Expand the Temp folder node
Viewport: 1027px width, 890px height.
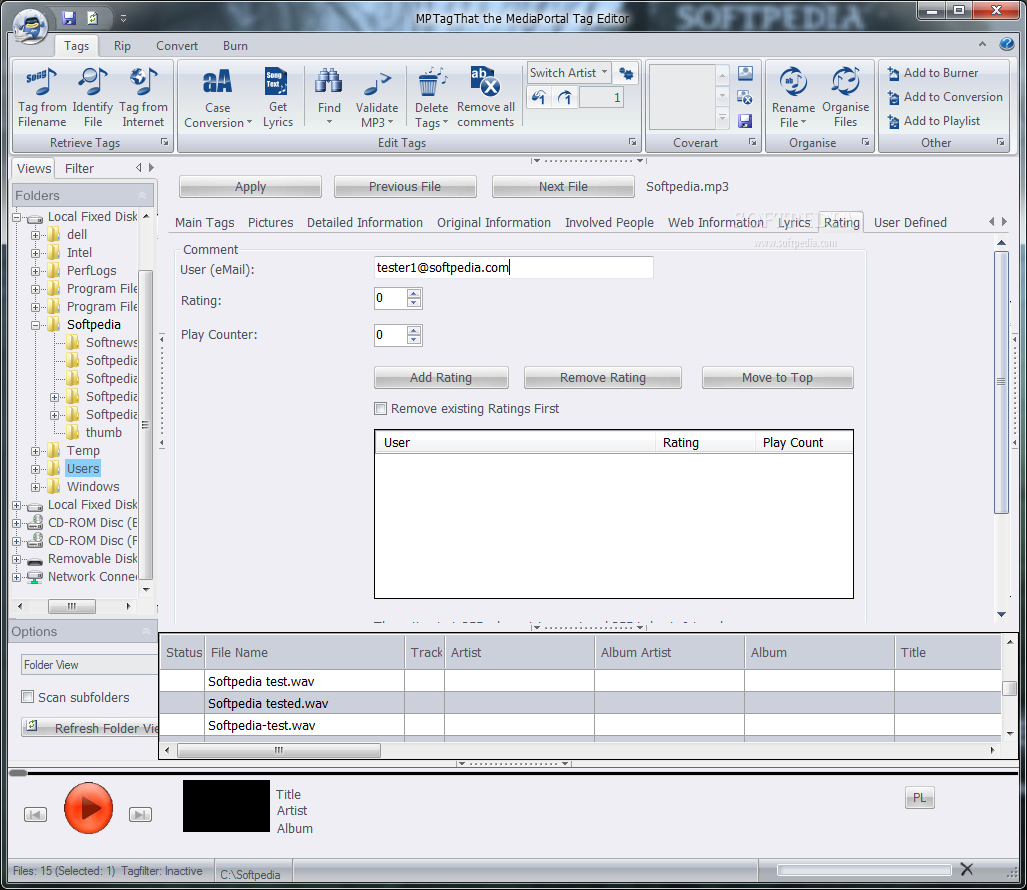point(35,451)
